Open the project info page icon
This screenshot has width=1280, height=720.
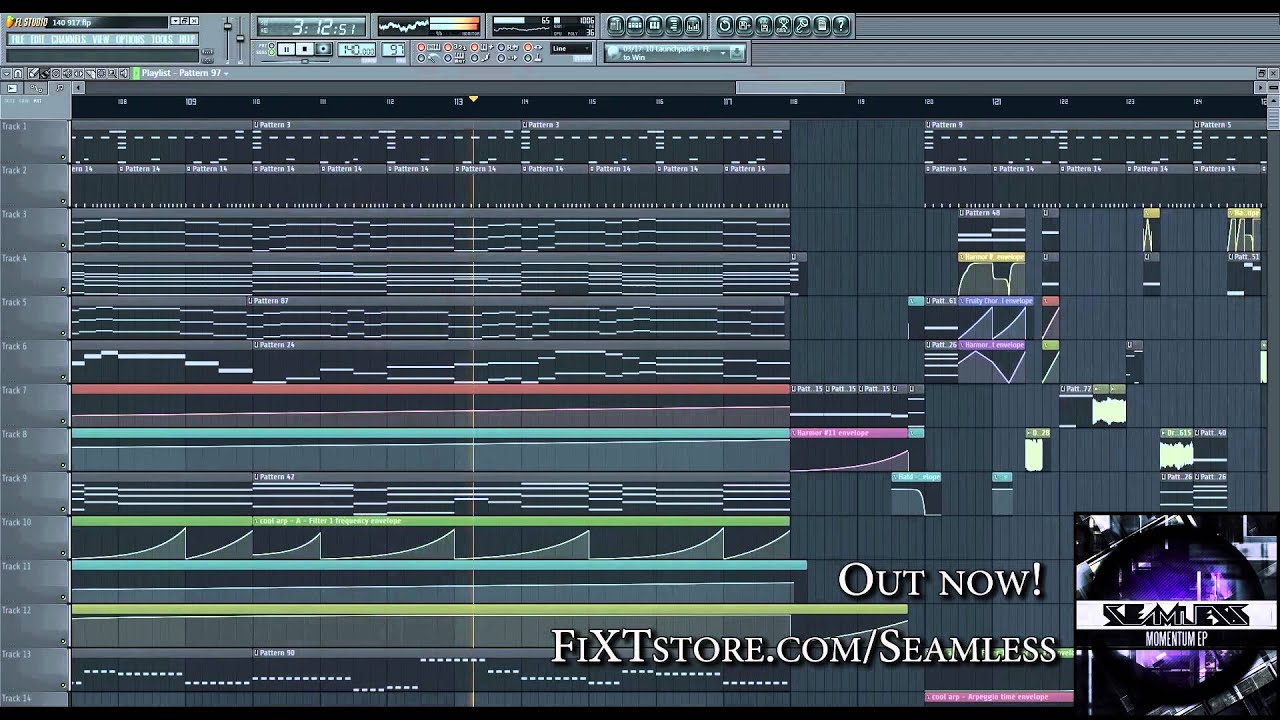point(821,25)
